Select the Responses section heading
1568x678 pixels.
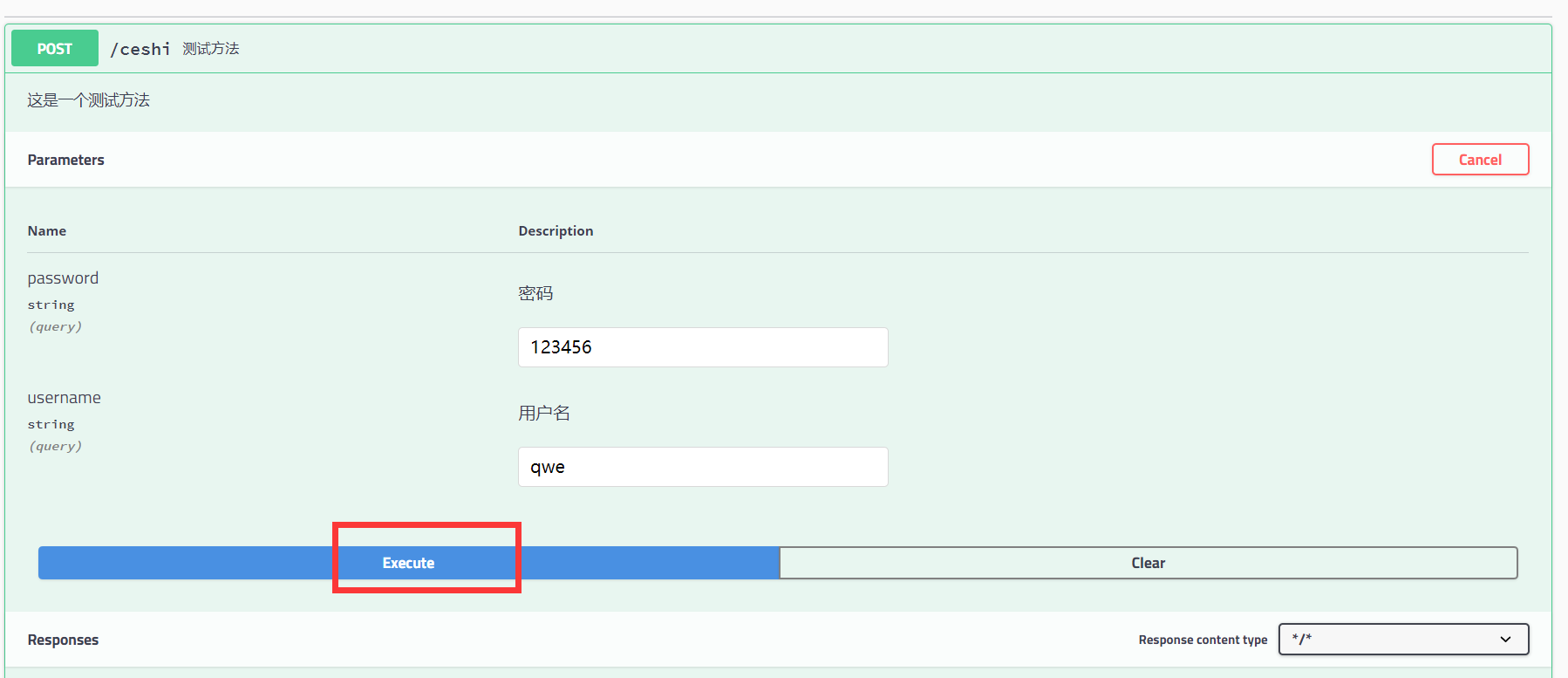[x=63, y=640]
